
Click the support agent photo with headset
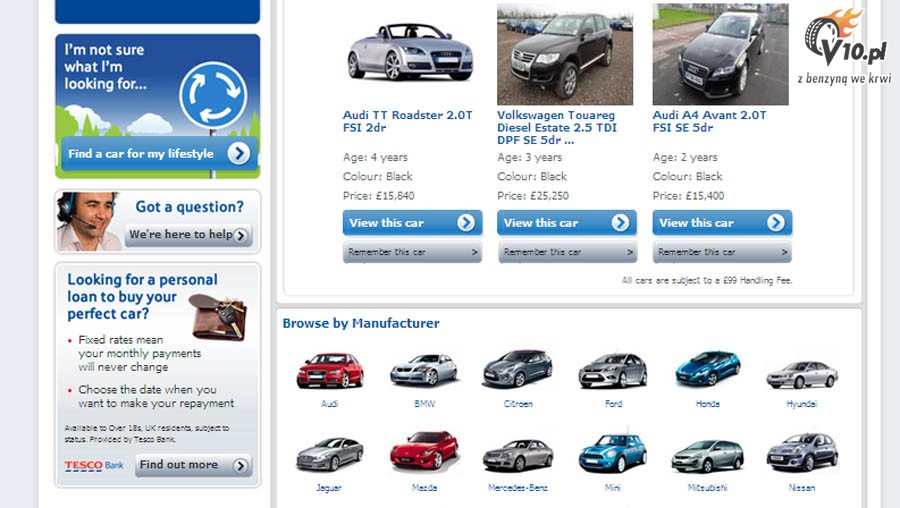[x=88, y=222]
